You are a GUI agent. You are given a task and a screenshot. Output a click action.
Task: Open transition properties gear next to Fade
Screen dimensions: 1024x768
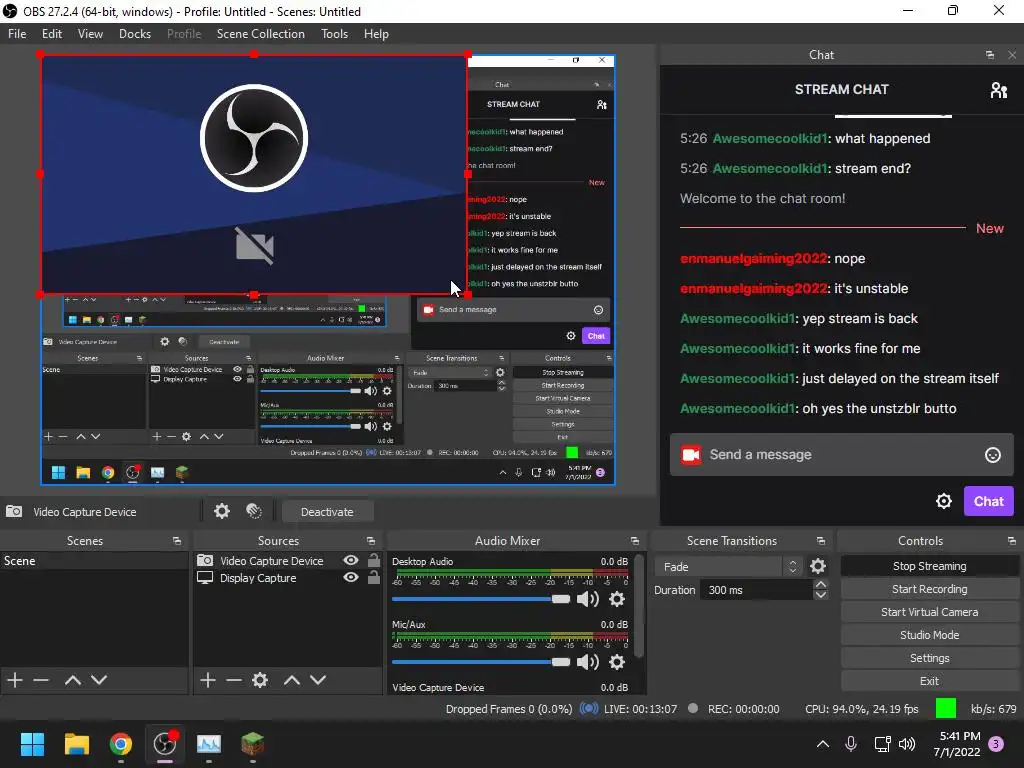tap(818, 566)
